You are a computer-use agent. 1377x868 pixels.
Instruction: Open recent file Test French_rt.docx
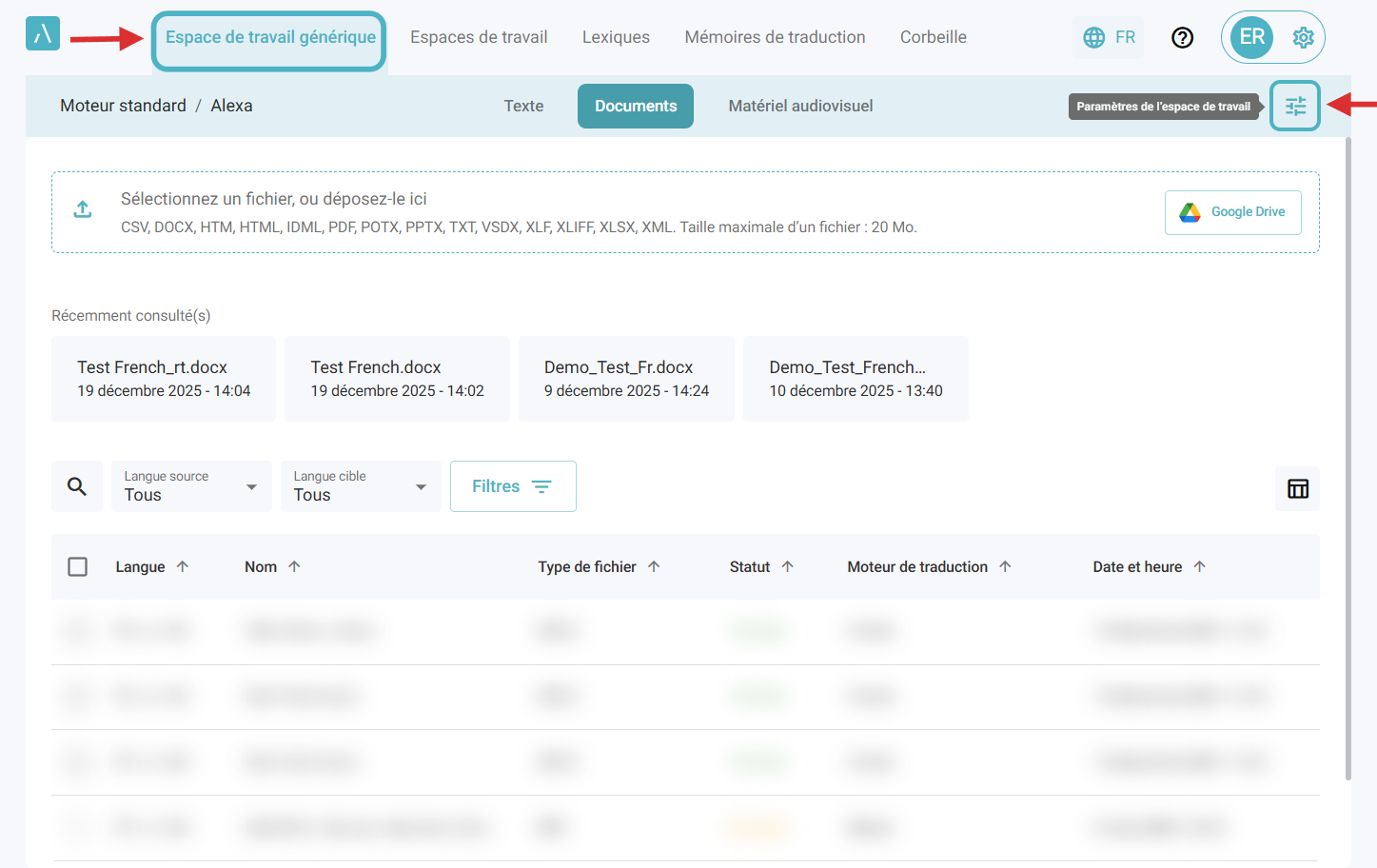coord(164,378)
